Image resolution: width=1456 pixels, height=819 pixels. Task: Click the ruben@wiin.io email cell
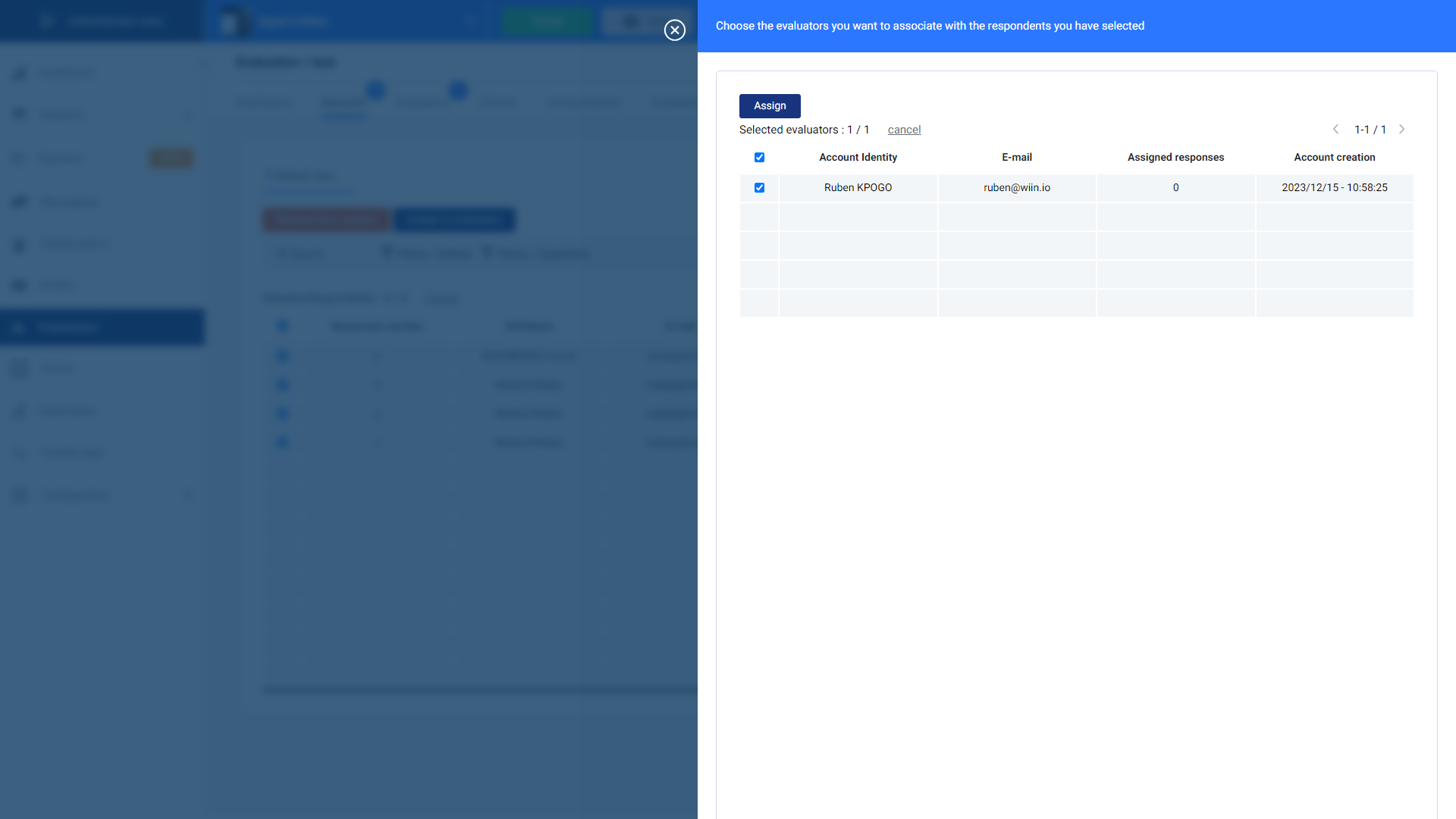click(1016, 188)
